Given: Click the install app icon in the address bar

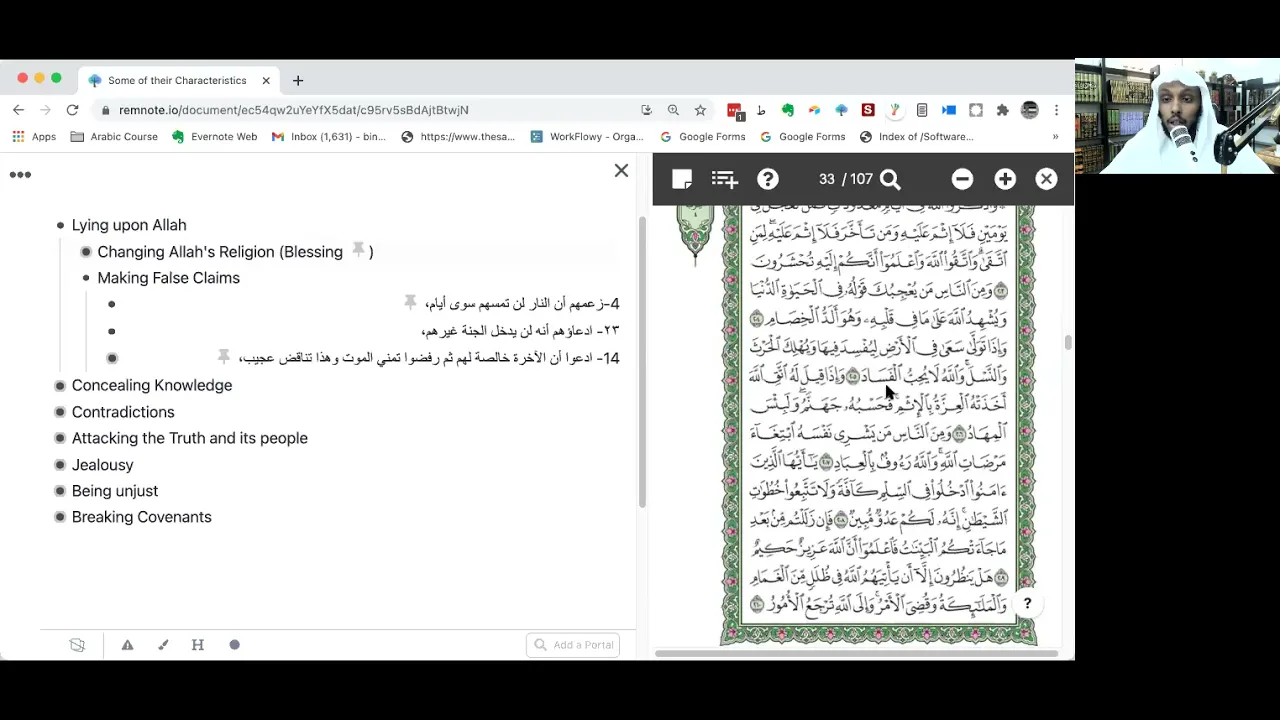Looking at the screenshot, I should [x=646, y=110].
